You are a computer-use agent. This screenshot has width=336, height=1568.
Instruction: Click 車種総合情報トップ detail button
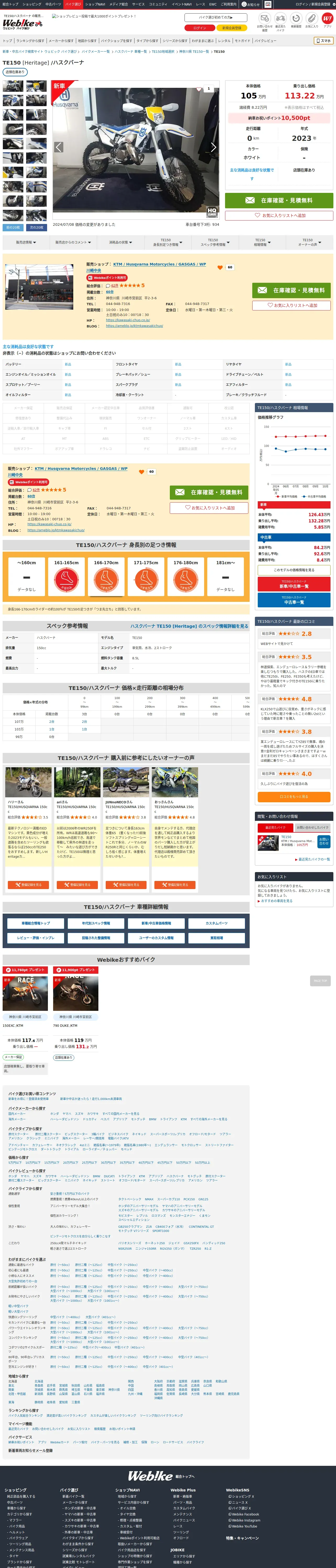(x=36, y=923)
